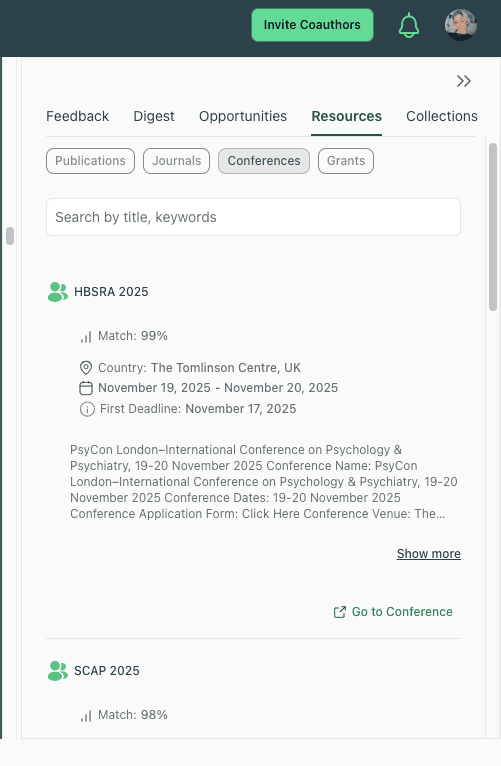This screenshot has width=501, height=766.
Task: Toggle the Conferences filter chip
Action: coord(264,161)
